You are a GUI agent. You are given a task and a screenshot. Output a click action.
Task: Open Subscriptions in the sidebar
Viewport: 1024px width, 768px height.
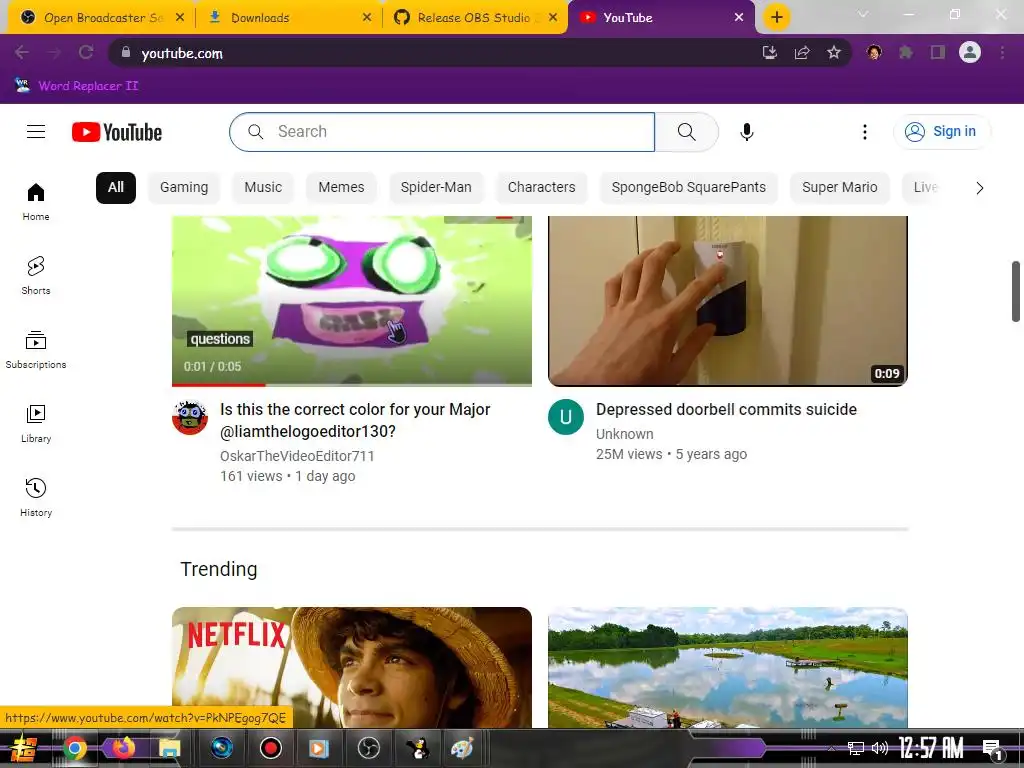coord(36,349)
